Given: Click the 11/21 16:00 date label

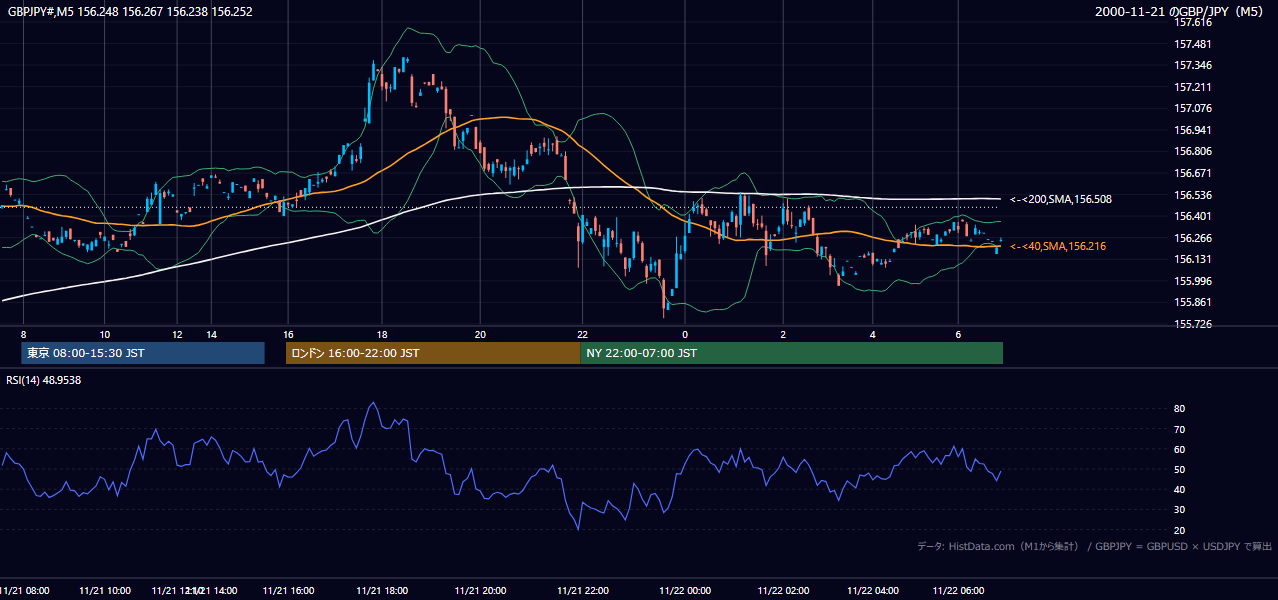Looking at the screenshot, I should (288, 591).
